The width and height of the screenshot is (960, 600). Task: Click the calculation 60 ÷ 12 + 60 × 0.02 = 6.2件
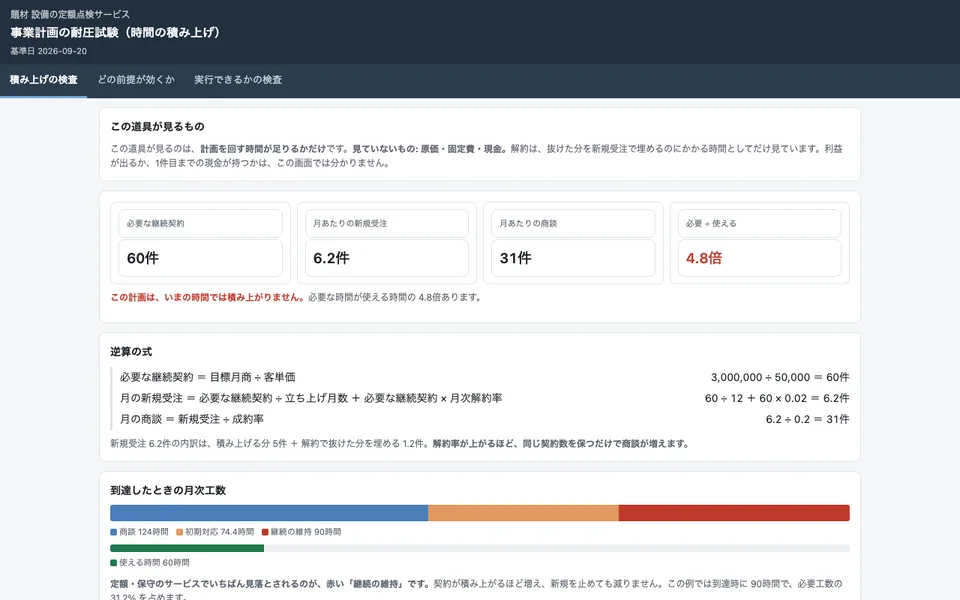point(777,399)
